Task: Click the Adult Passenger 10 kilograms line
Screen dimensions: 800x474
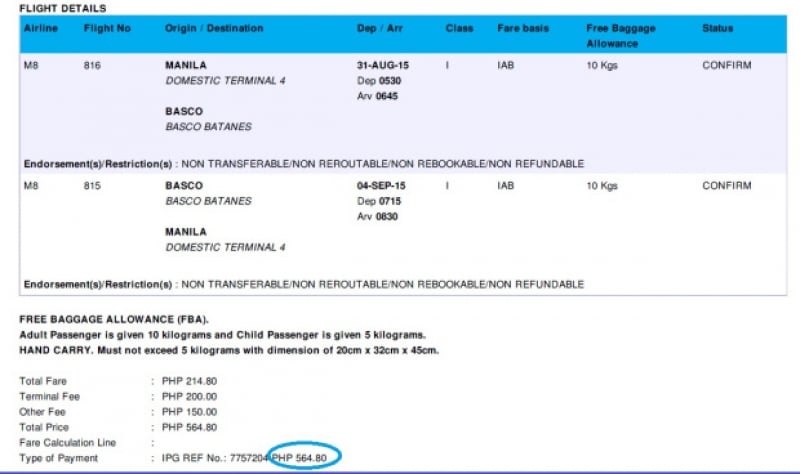Action: (222, 335)
